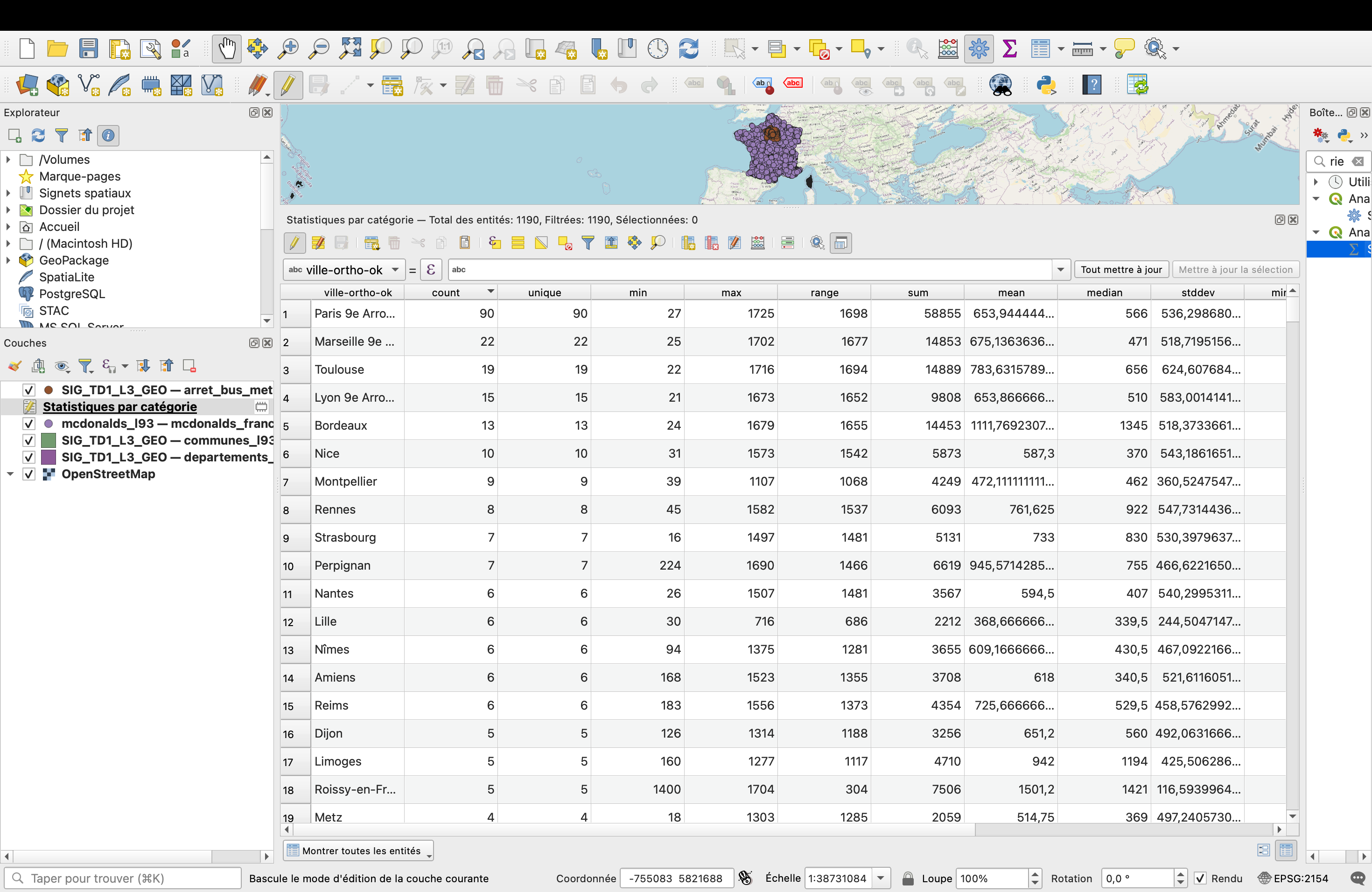Launch MetaSearch catalog (globe with binoculars)
Viewport: 1372px width, 892px height.
coord(1001,85)
